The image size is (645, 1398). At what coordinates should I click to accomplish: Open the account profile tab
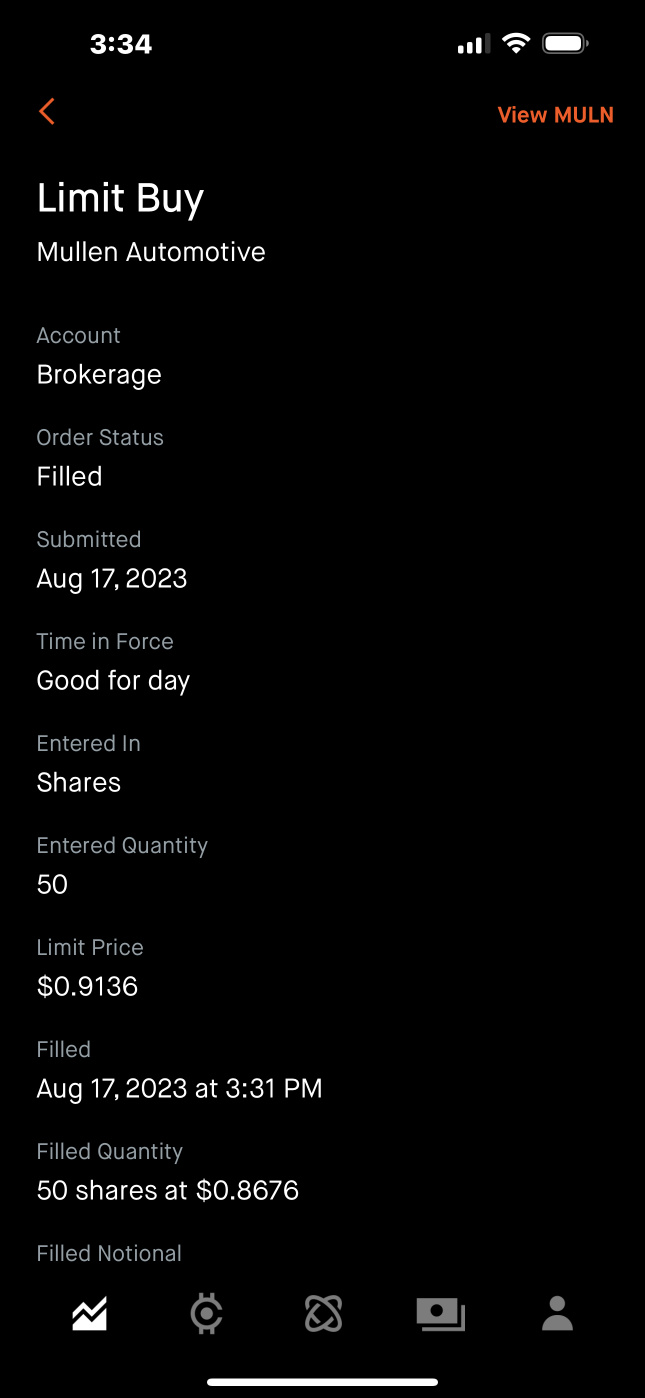[557, 1314]
